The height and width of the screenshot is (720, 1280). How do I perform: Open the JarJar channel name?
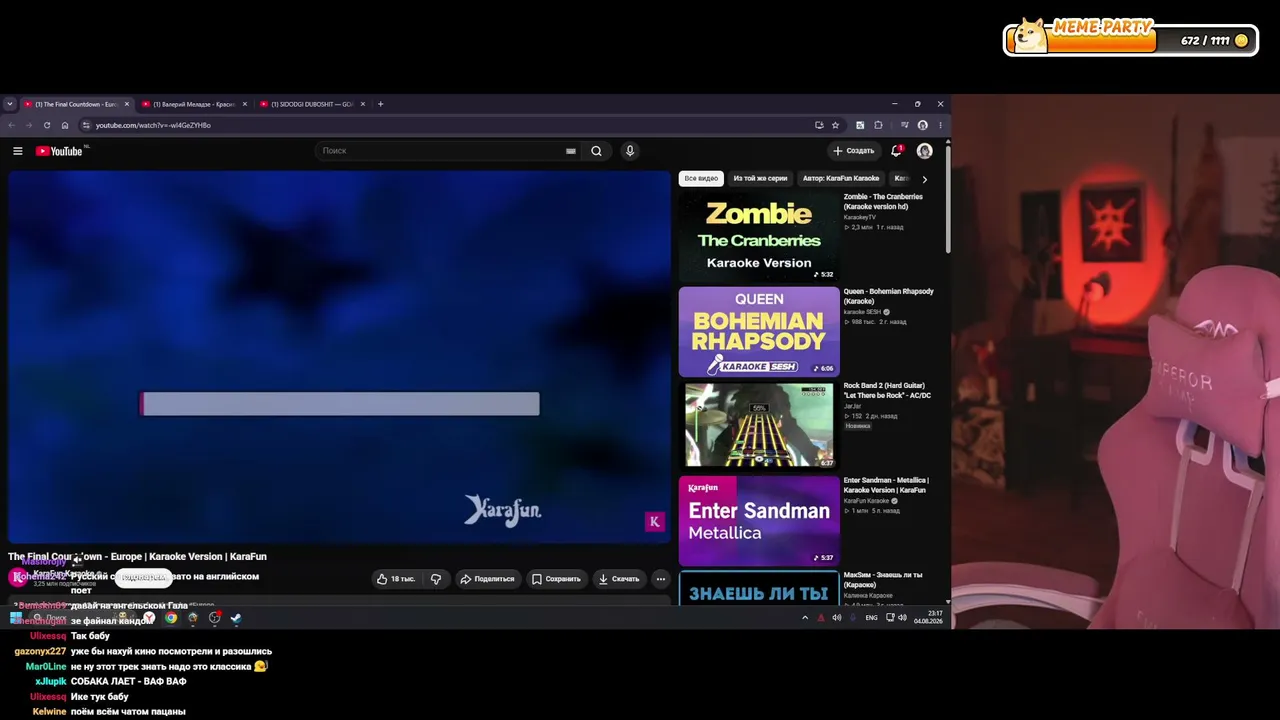pos(852,406)
